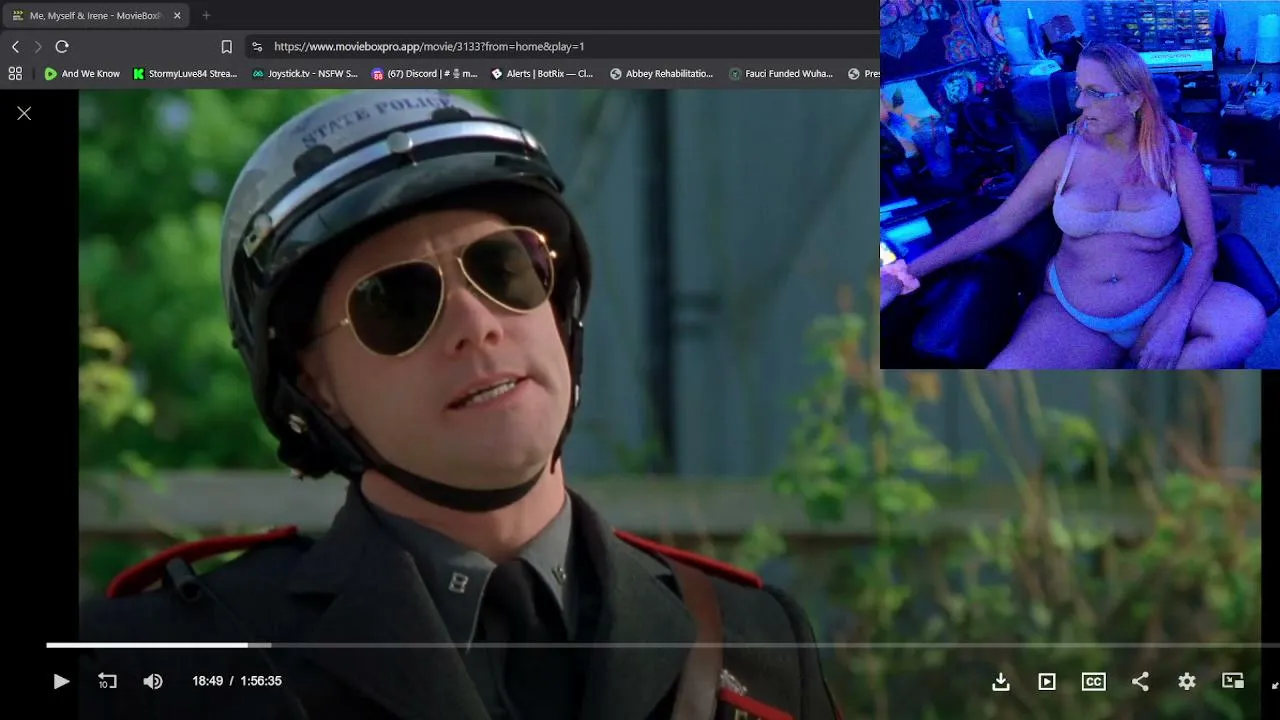This screenshot has width=1280, height=720.
Task: Open the Fauci Funded Wuhan bookmark
Action: 782,74
